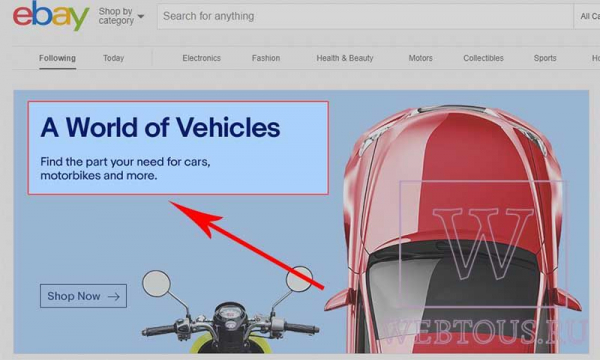The height and width of the screenshot is (360, 600).
Task: Focus the Search for anything field
Action: (x=365, y=16)
